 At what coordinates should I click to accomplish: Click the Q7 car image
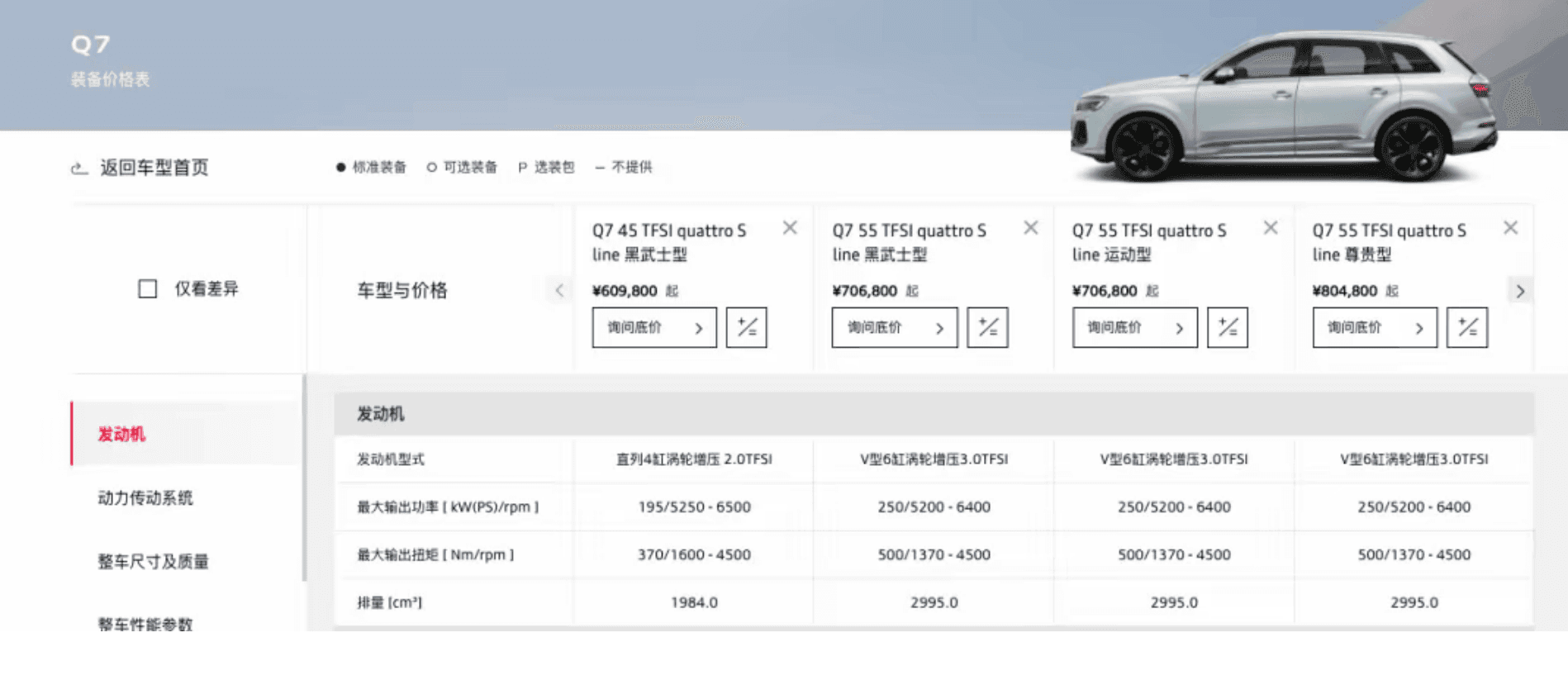[1285, 106]
